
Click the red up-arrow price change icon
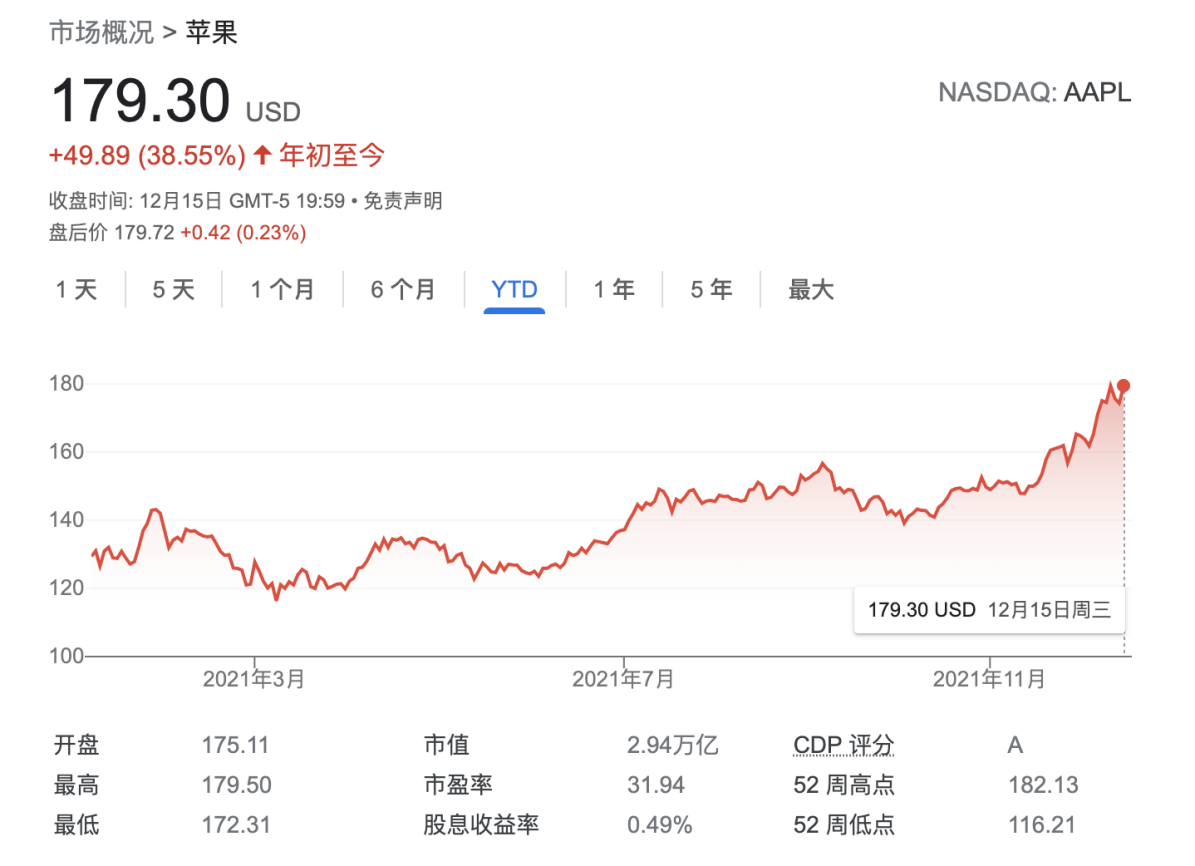(x=262, y=155)
